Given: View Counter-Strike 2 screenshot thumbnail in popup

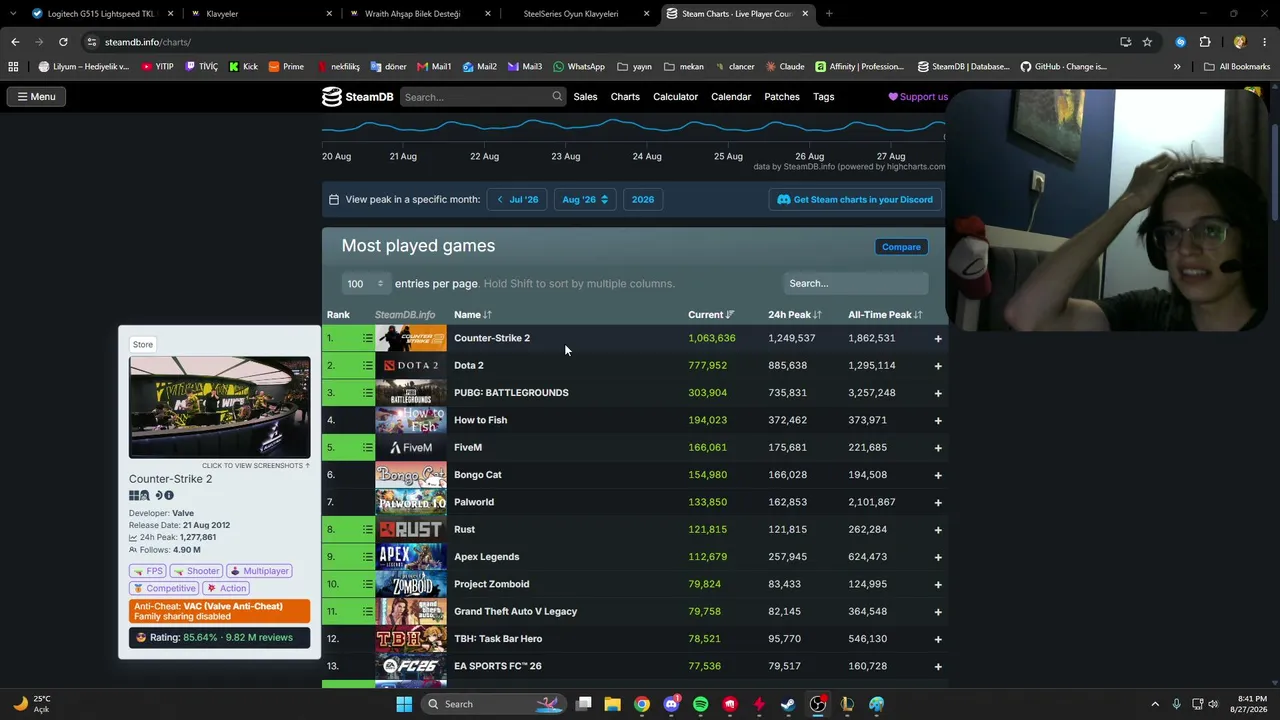Looking at the screenshot, I should click(x=219, y=408).
